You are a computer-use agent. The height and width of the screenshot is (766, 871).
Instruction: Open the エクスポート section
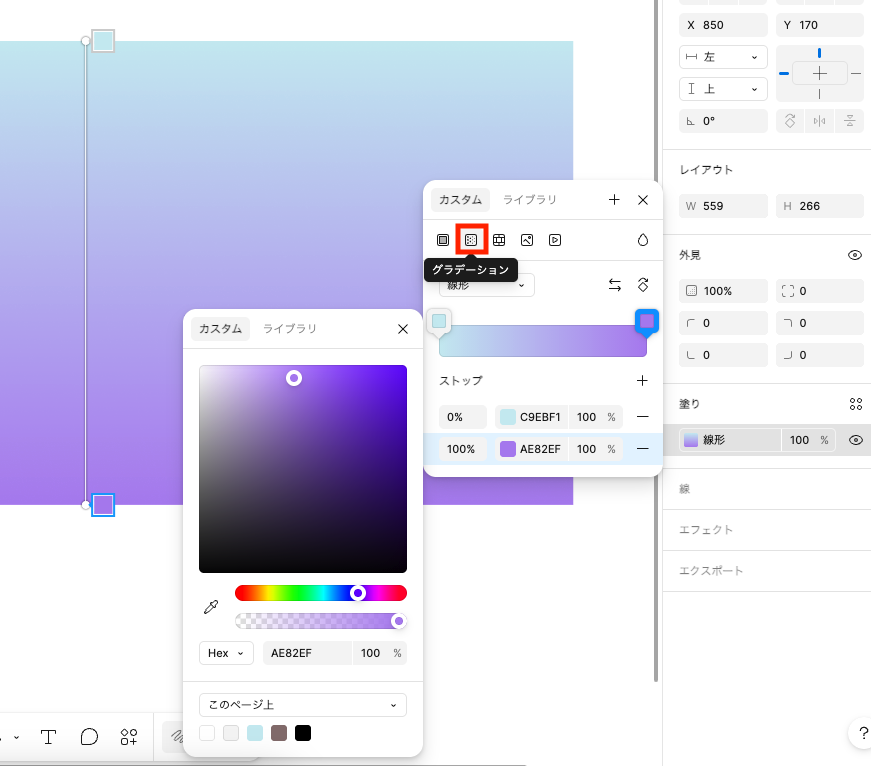(711, 571)
